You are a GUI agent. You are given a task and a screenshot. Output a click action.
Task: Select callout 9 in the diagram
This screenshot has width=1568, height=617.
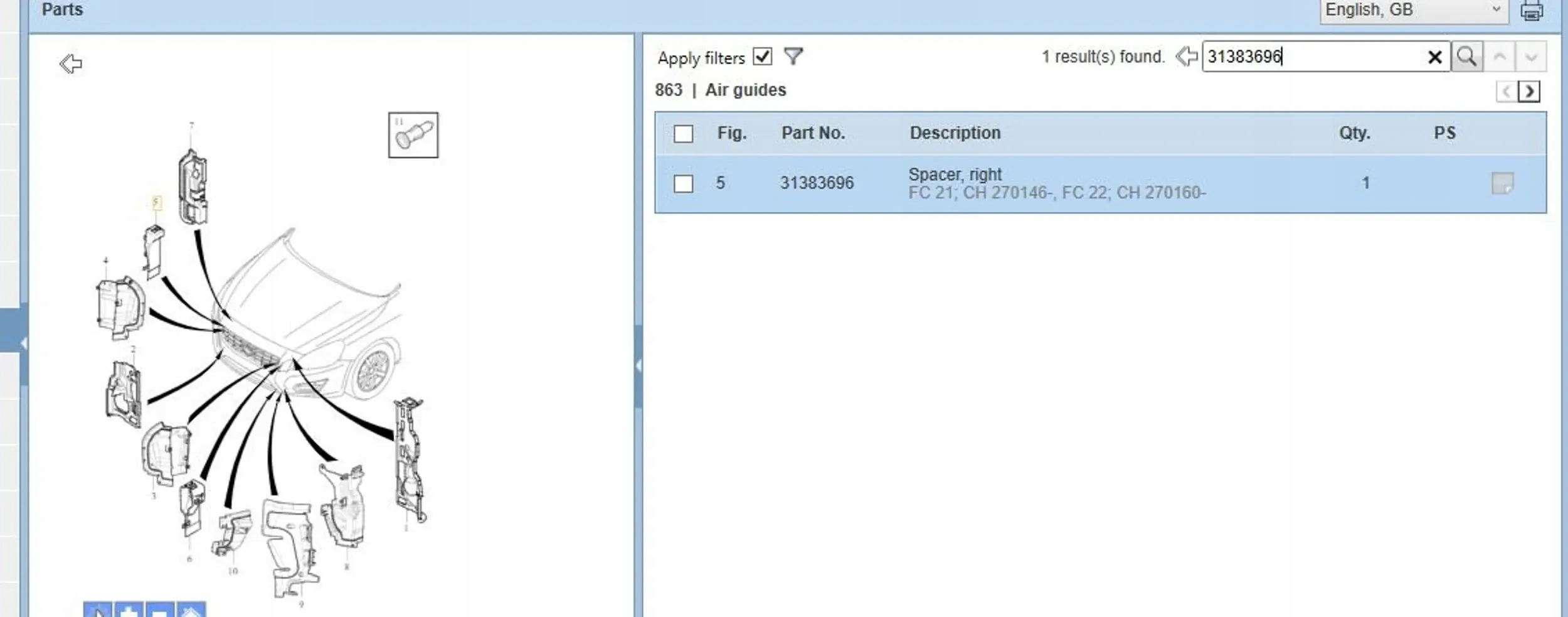(301, 604)
